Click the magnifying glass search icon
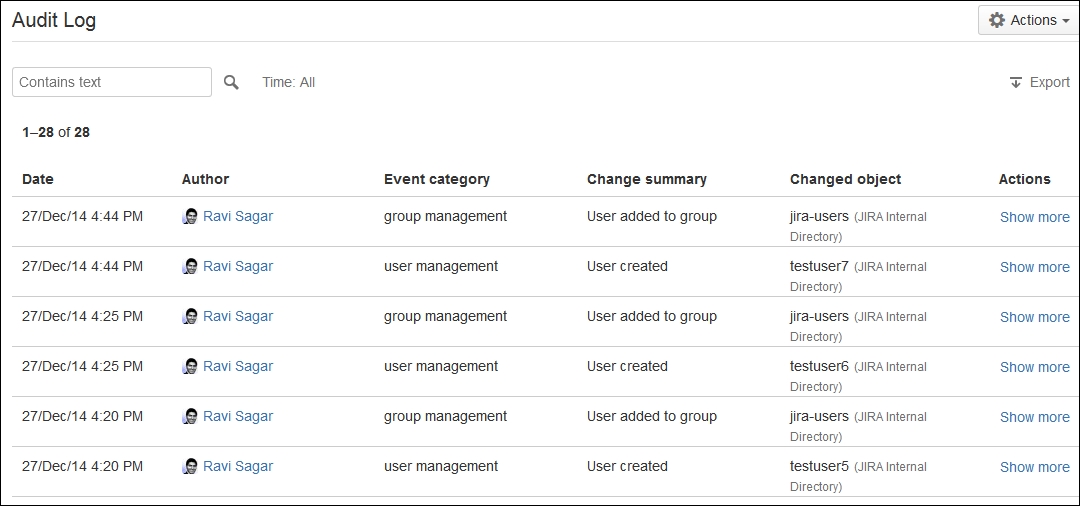Image resolution: width=1080 pixels, height=506 pixels. (x=231, y=83)
